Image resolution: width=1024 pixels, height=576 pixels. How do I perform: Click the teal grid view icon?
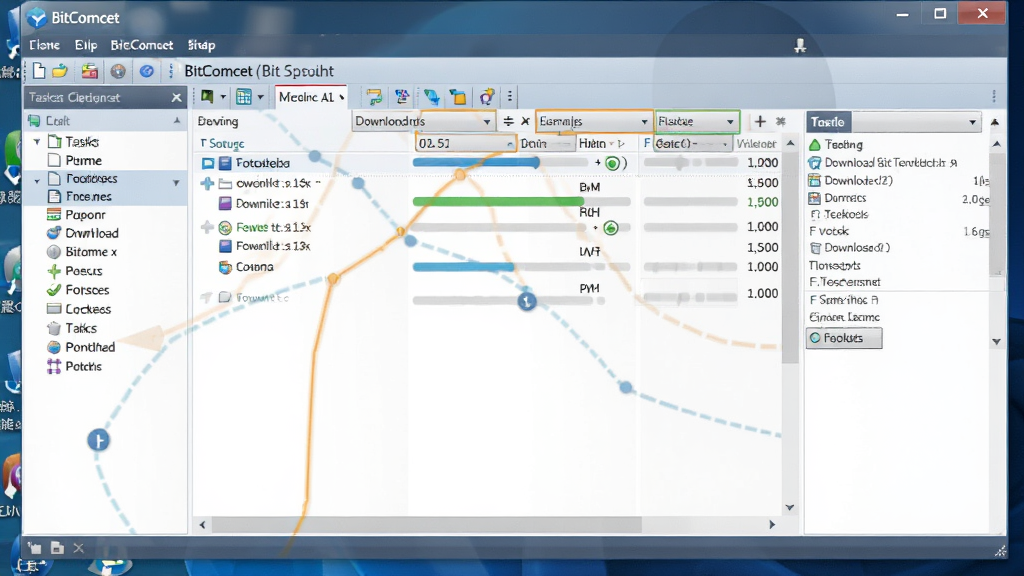(x=244, y=97)
